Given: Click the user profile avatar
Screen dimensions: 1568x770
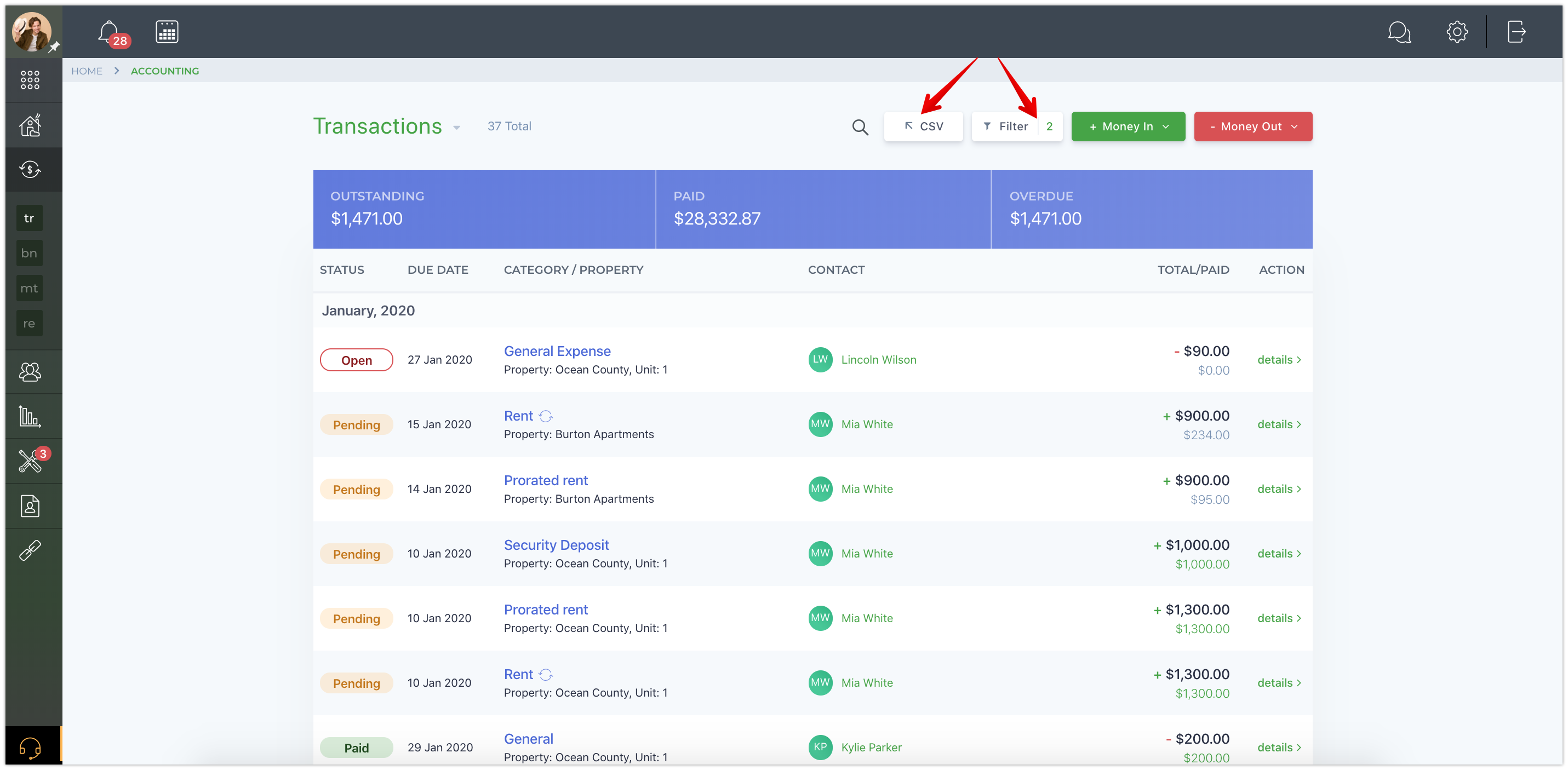Looking at the screenshot, I should tap(32, 32).
